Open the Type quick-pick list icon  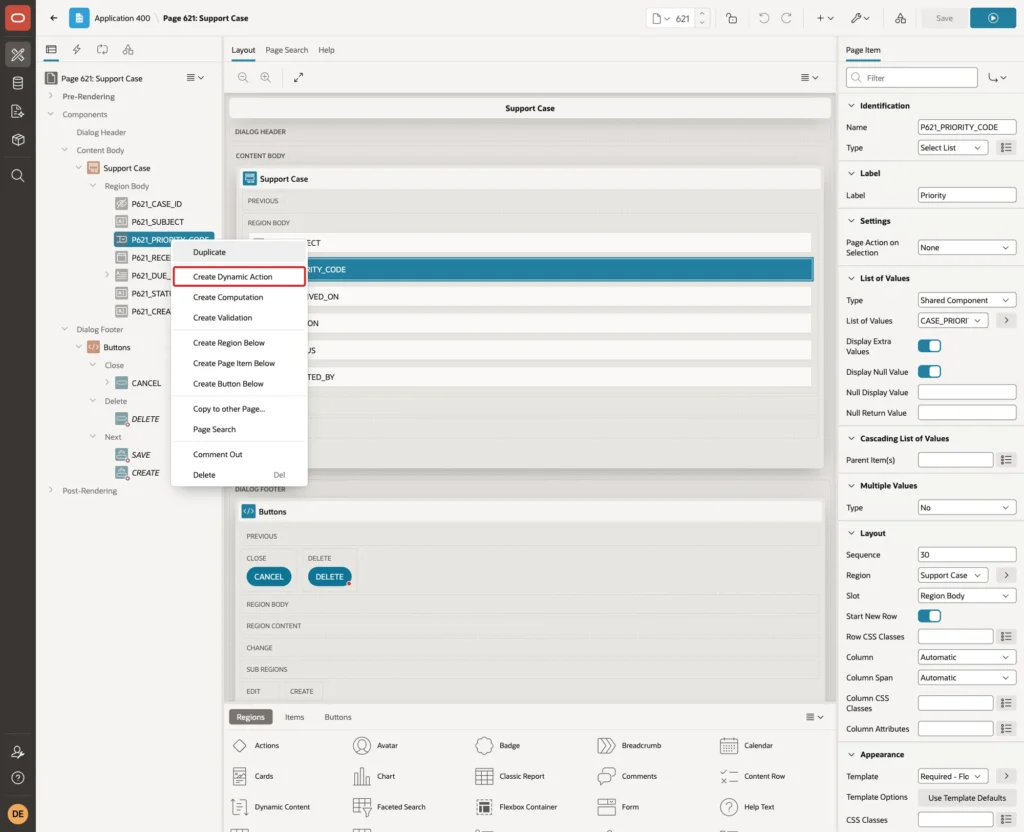(x=1006, y=148)
